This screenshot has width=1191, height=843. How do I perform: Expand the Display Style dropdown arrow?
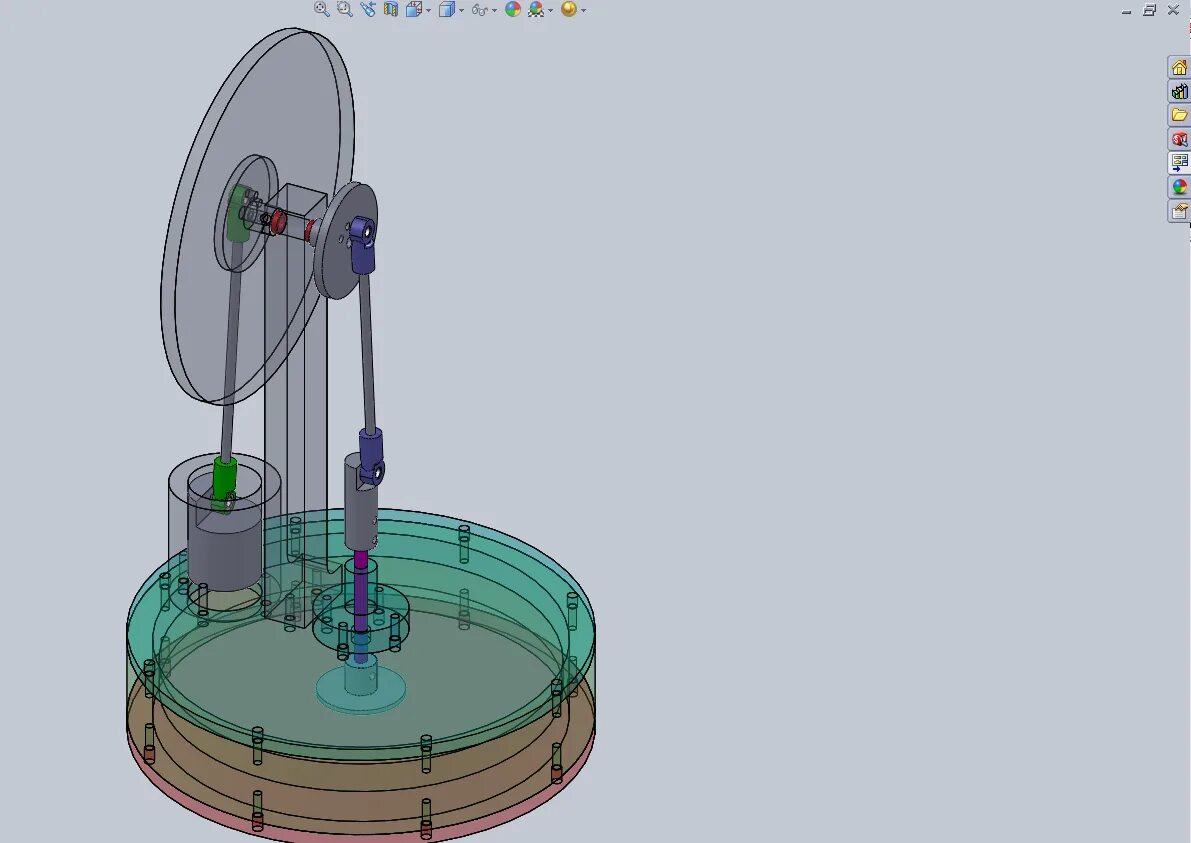coord(461,11)
